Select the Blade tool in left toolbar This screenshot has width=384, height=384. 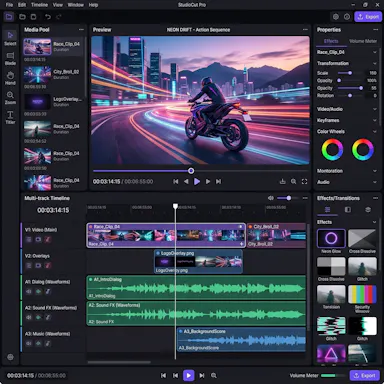click(10, 58)
